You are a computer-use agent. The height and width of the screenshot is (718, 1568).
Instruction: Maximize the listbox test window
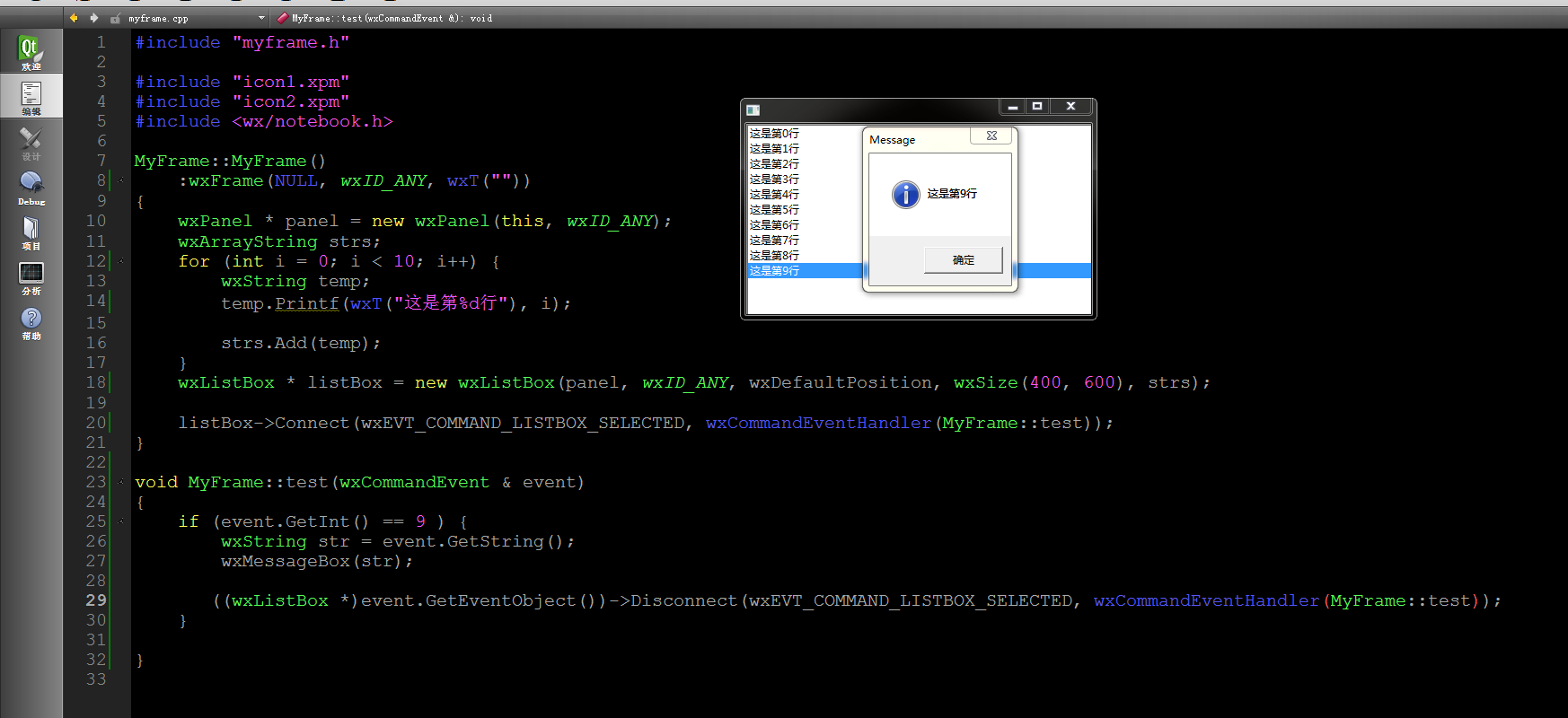[x=1037, y=107]
